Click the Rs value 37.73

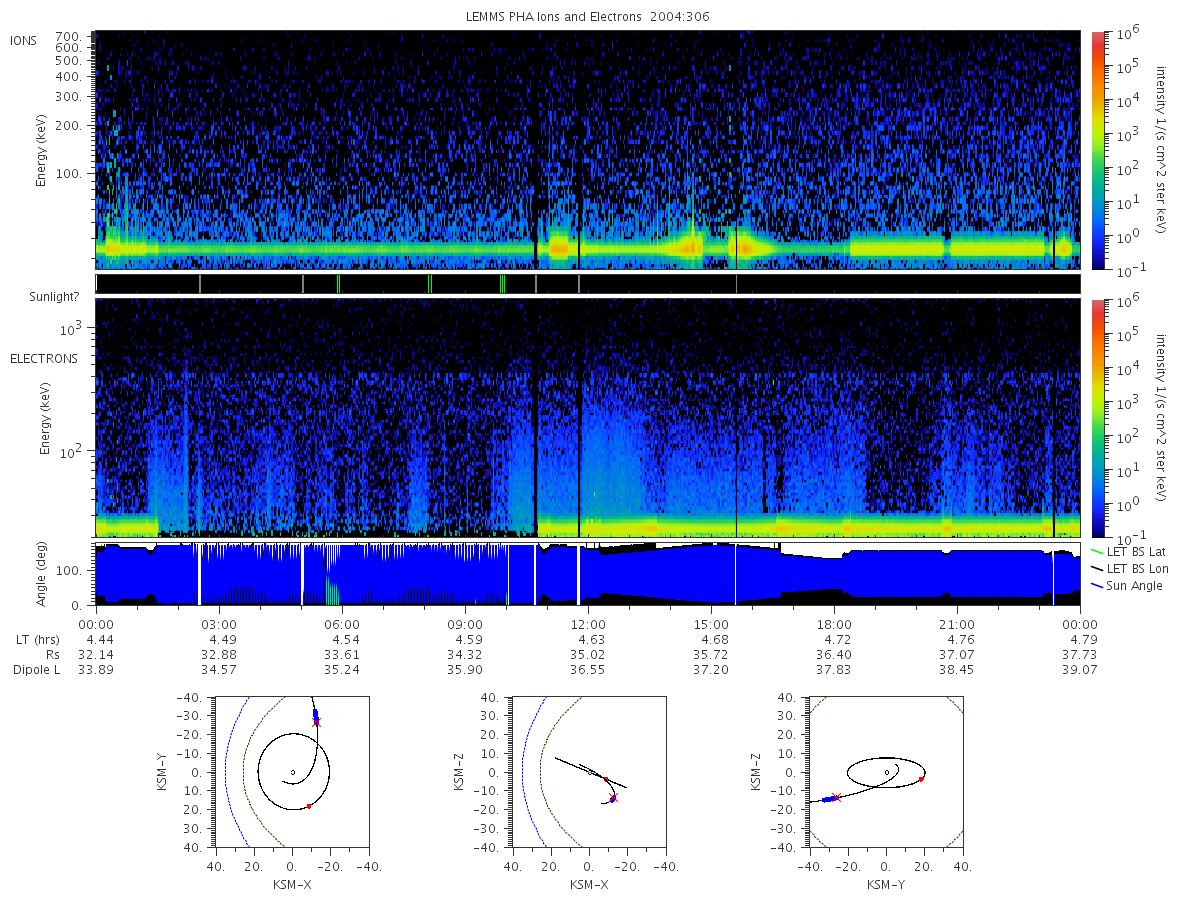click(1080, 654)
